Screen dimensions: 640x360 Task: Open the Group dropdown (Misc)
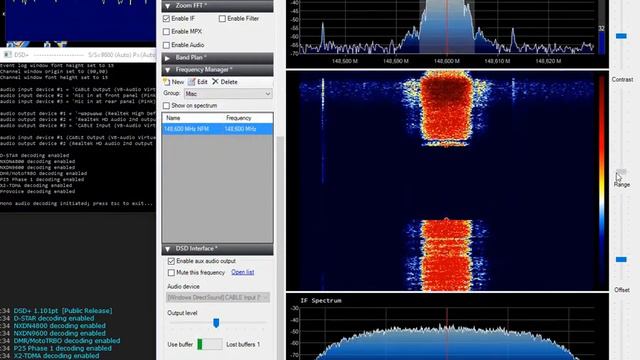click(228, 94)
